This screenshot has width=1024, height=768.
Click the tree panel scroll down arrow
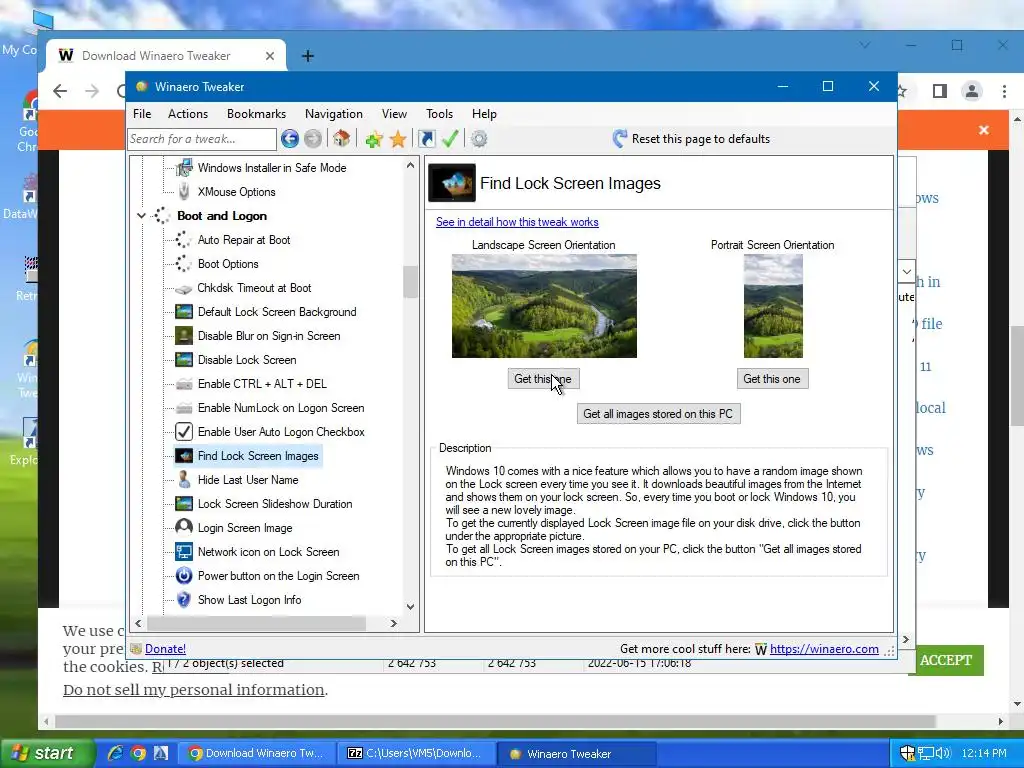point(410,607)
